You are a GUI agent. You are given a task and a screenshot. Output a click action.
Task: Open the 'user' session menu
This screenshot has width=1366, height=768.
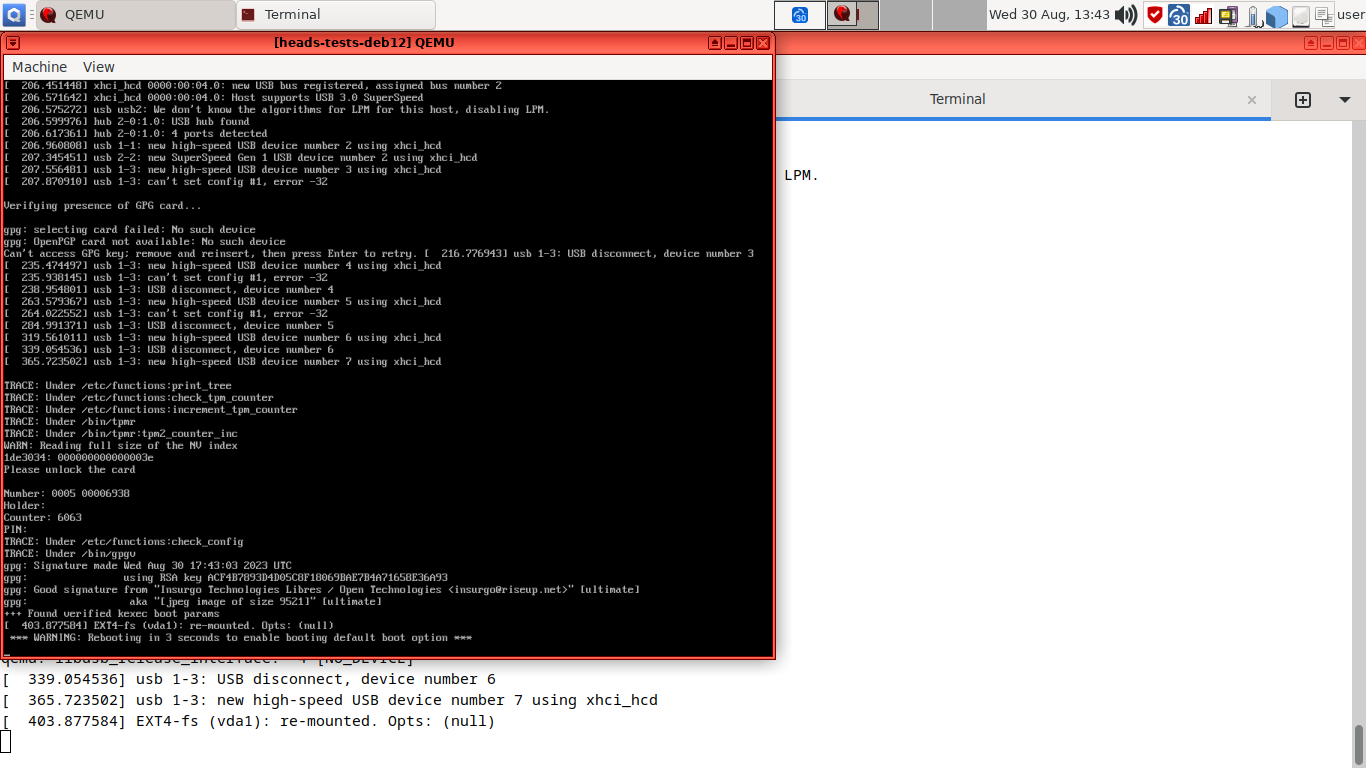tap(1352, 15)
